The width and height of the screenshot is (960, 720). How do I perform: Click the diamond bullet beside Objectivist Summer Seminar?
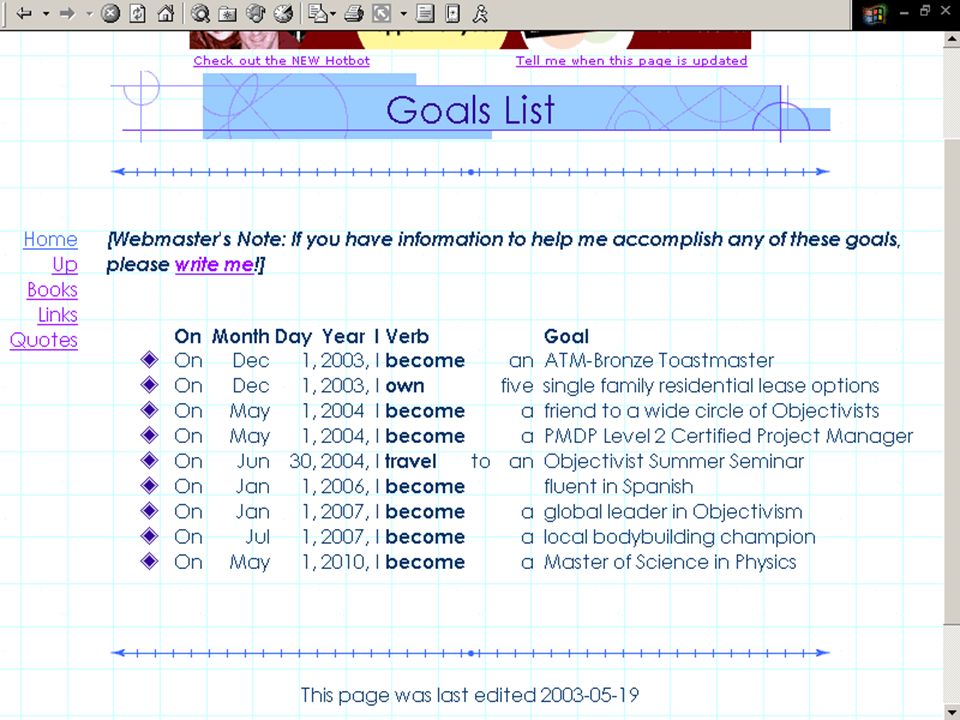149,460
